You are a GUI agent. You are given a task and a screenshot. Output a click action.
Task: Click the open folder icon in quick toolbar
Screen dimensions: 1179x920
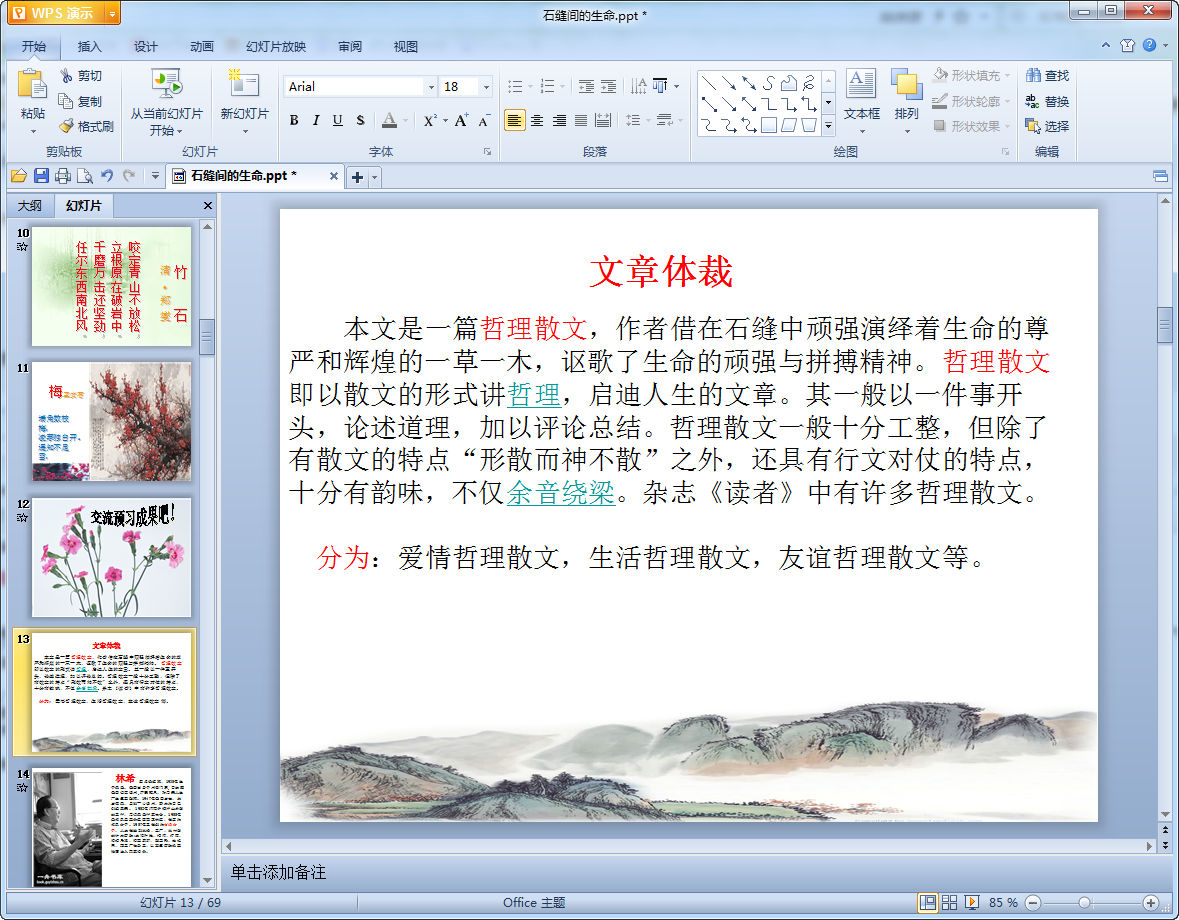(19, 176)
